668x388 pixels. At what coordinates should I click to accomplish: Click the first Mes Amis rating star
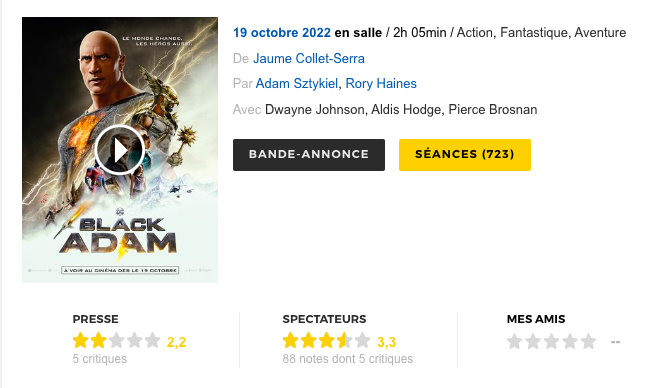coord(515,341)
